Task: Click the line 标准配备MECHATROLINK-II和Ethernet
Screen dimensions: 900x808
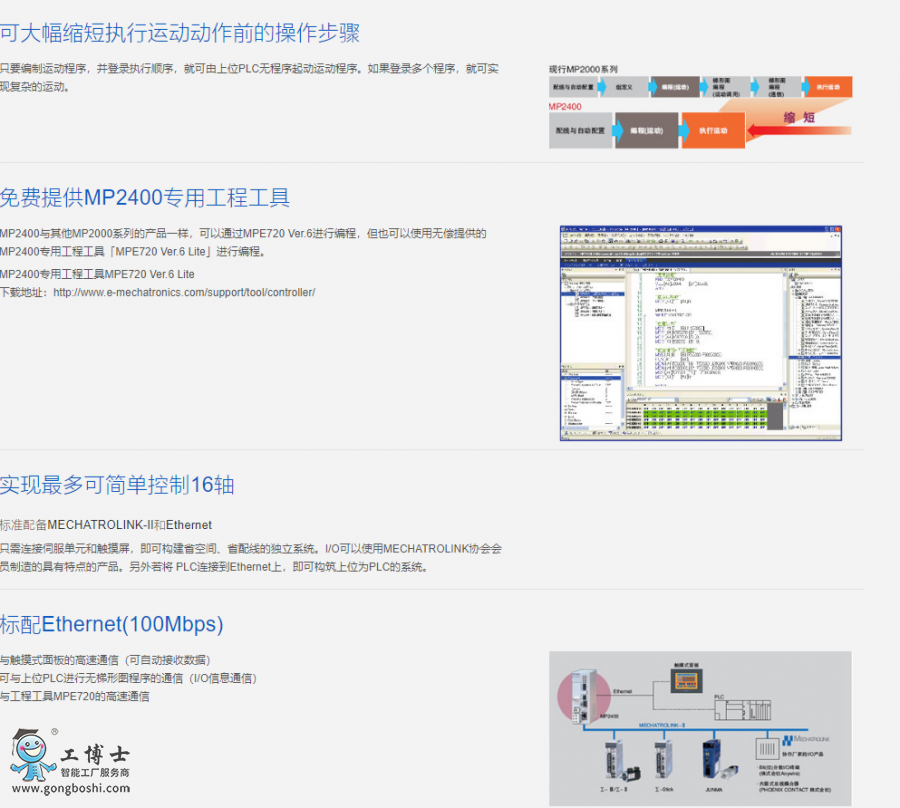Action: click(x=106, y=525)
